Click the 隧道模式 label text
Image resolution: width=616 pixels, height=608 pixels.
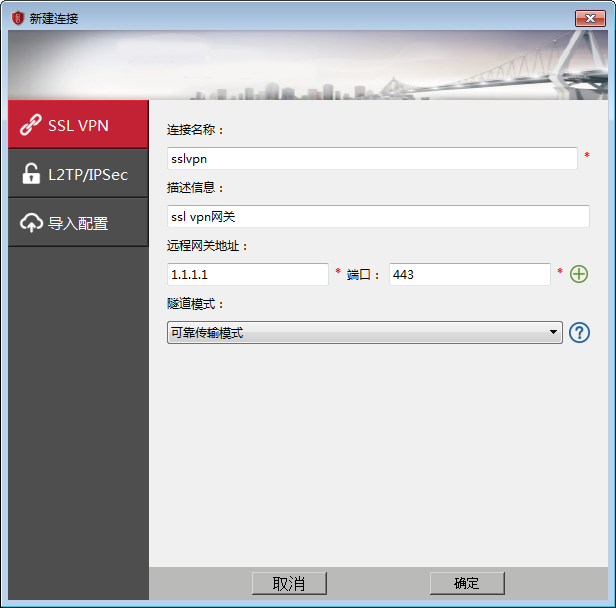195,304
